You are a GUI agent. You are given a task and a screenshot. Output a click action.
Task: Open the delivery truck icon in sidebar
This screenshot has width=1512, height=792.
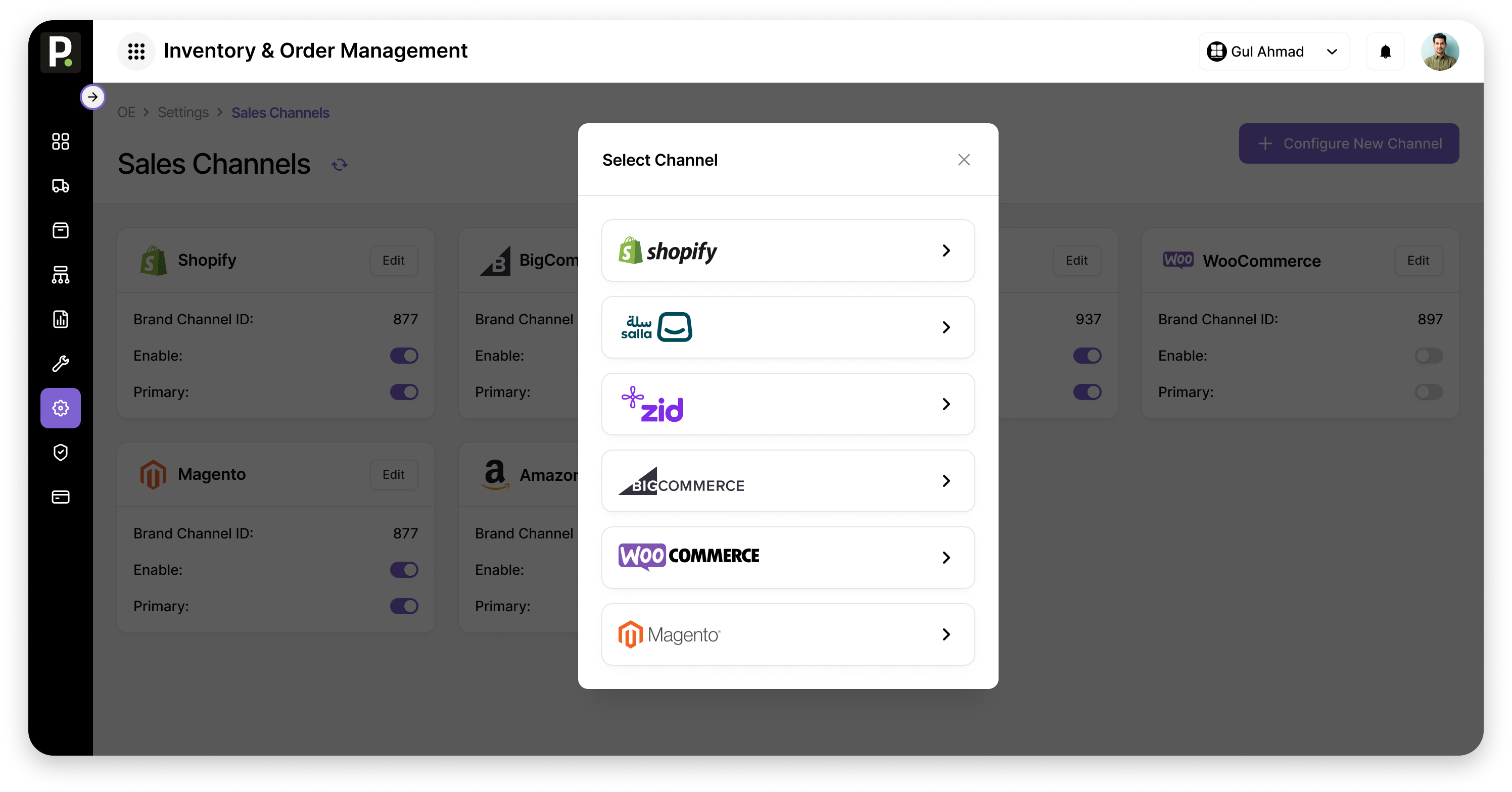61,186
